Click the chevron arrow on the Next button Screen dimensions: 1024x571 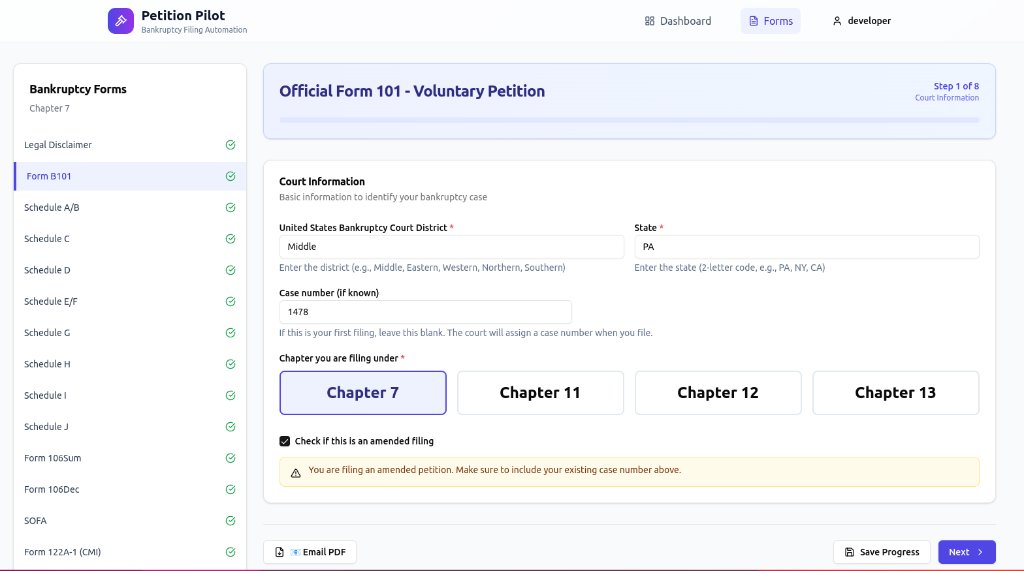[980, 552]
